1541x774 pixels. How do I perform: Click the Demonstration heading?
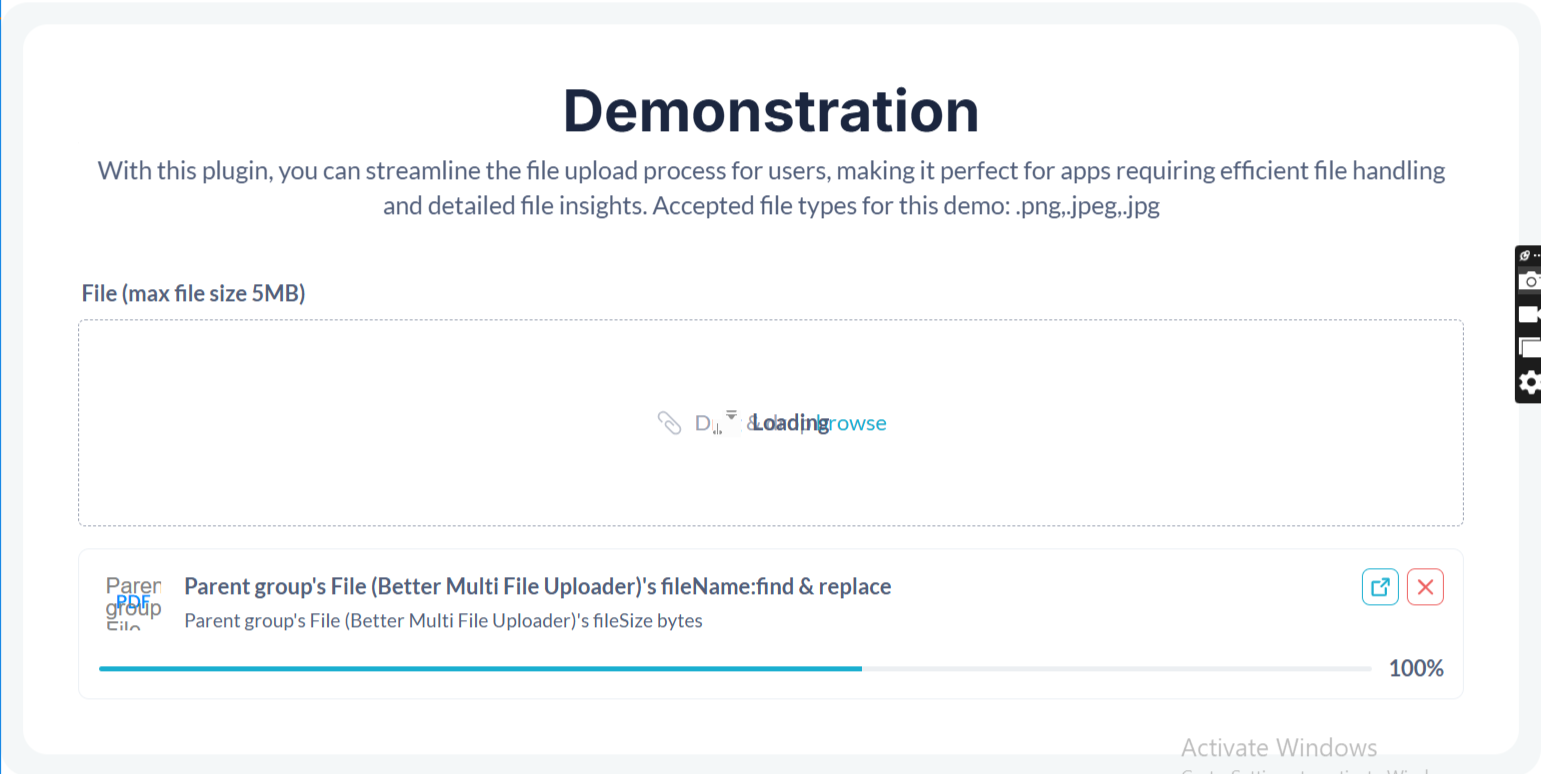pos(770,110)
